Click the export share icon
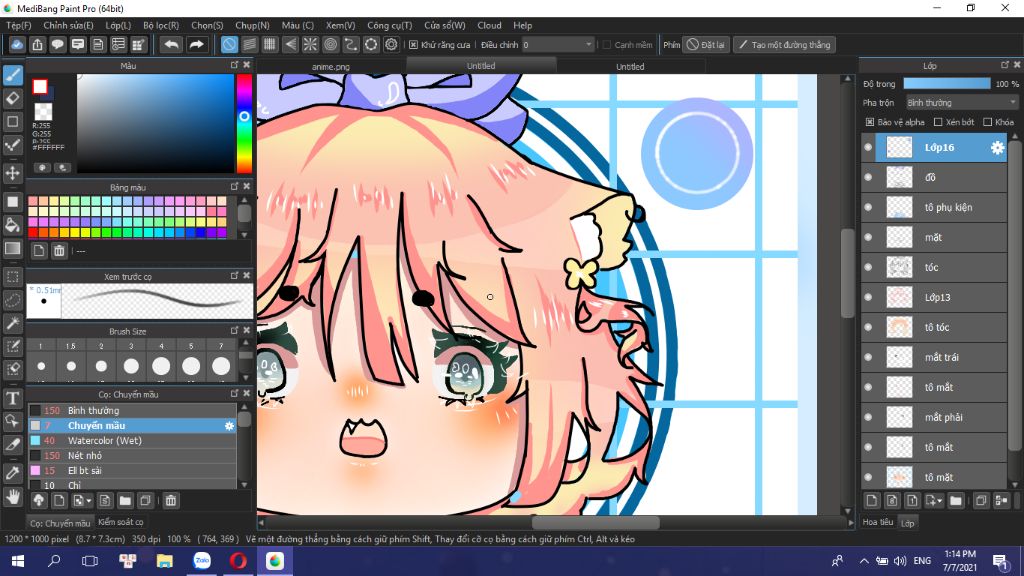This screenshot has height=576, width=1024. tap(37, 44)
